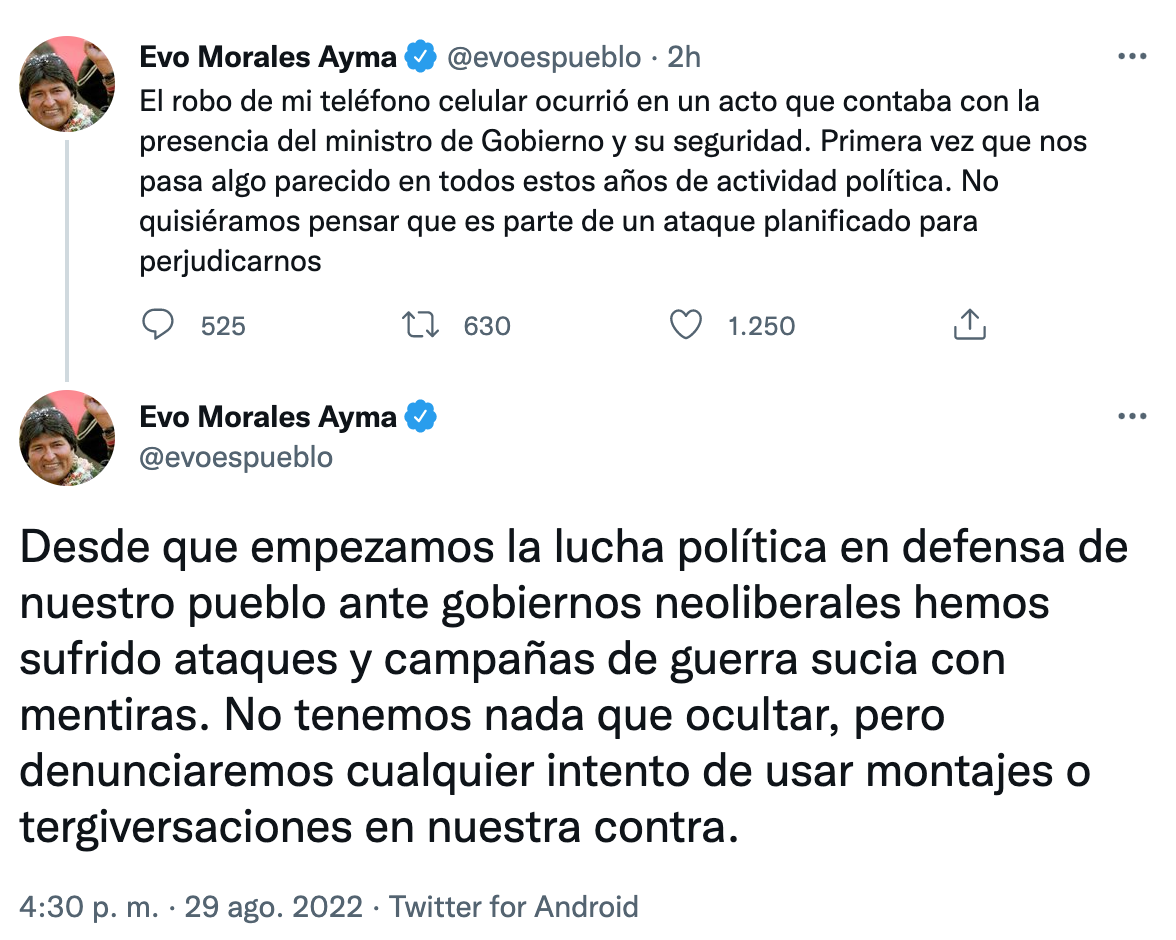Open more options menu on second tweet
The image size is (1176, 940).
point(1131,415)
